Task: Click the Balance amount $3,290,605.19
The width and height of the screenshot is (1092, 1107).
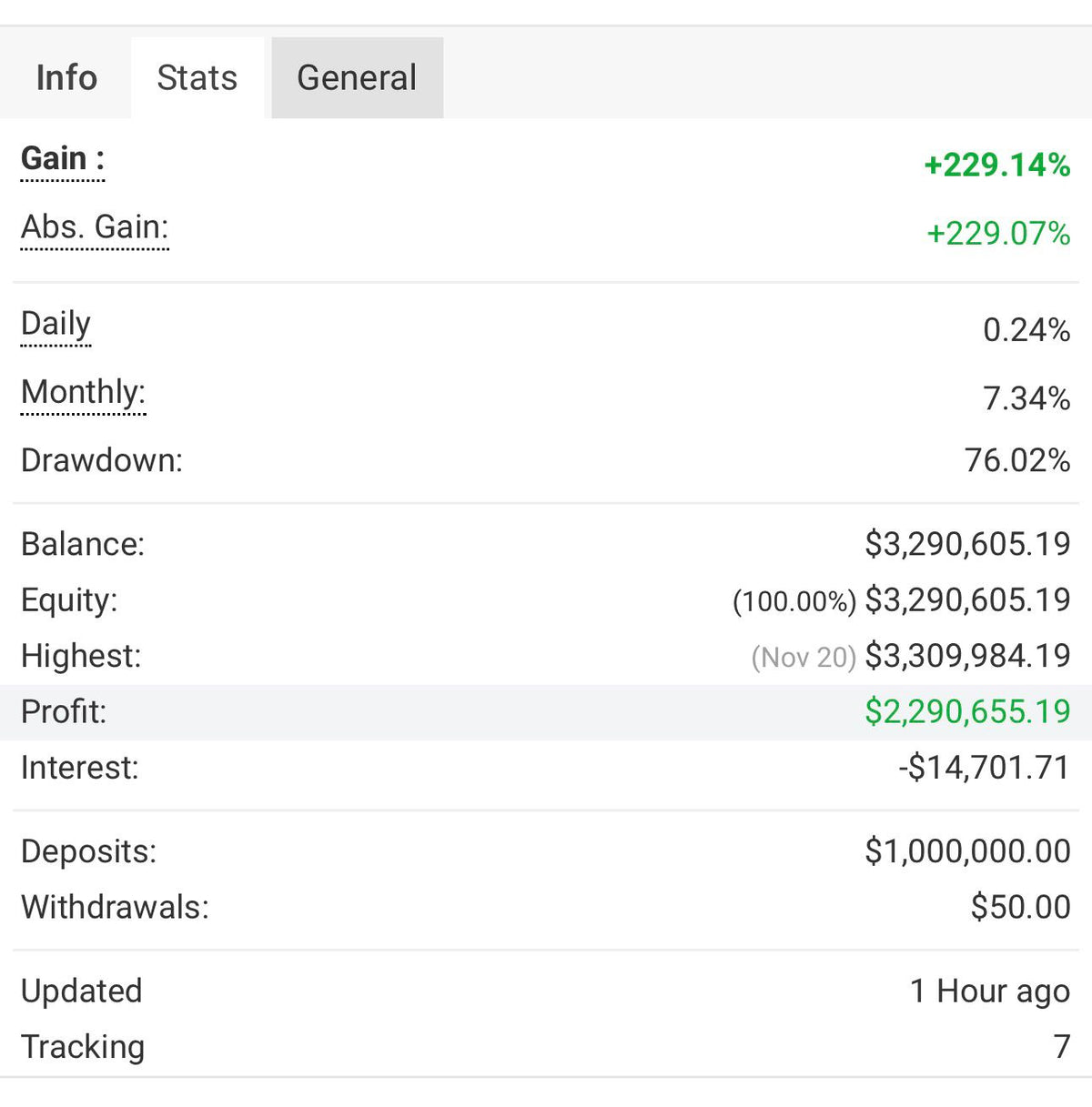Action: tap(967, 543)
